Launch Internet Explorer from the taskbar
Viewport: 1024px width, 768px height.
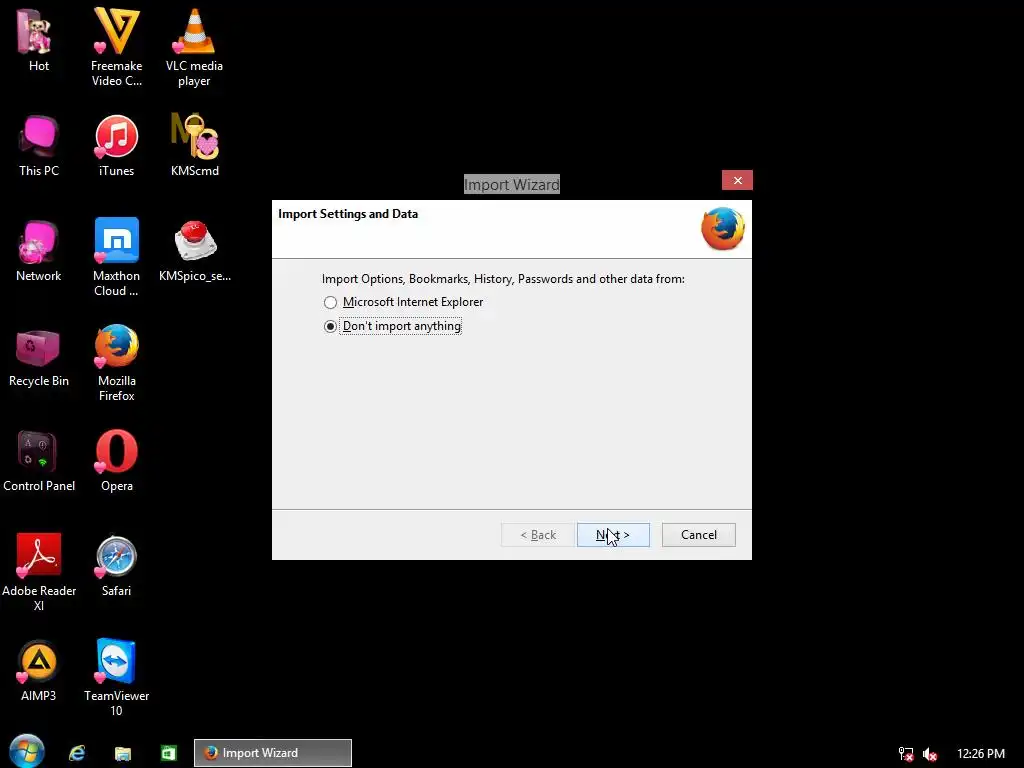pyautogui.click(x=77, y=753)
